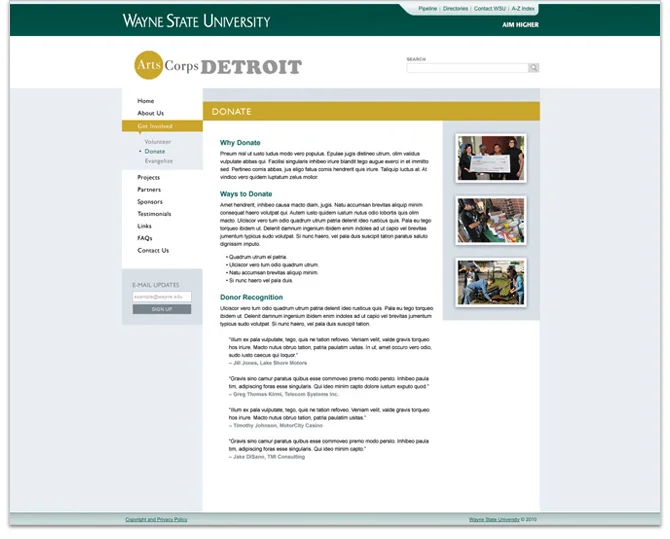This screenshot has height=539, width=670.
Task: Open the outdoor gardening photo thumbnail
Action: (x=491, y=283)
